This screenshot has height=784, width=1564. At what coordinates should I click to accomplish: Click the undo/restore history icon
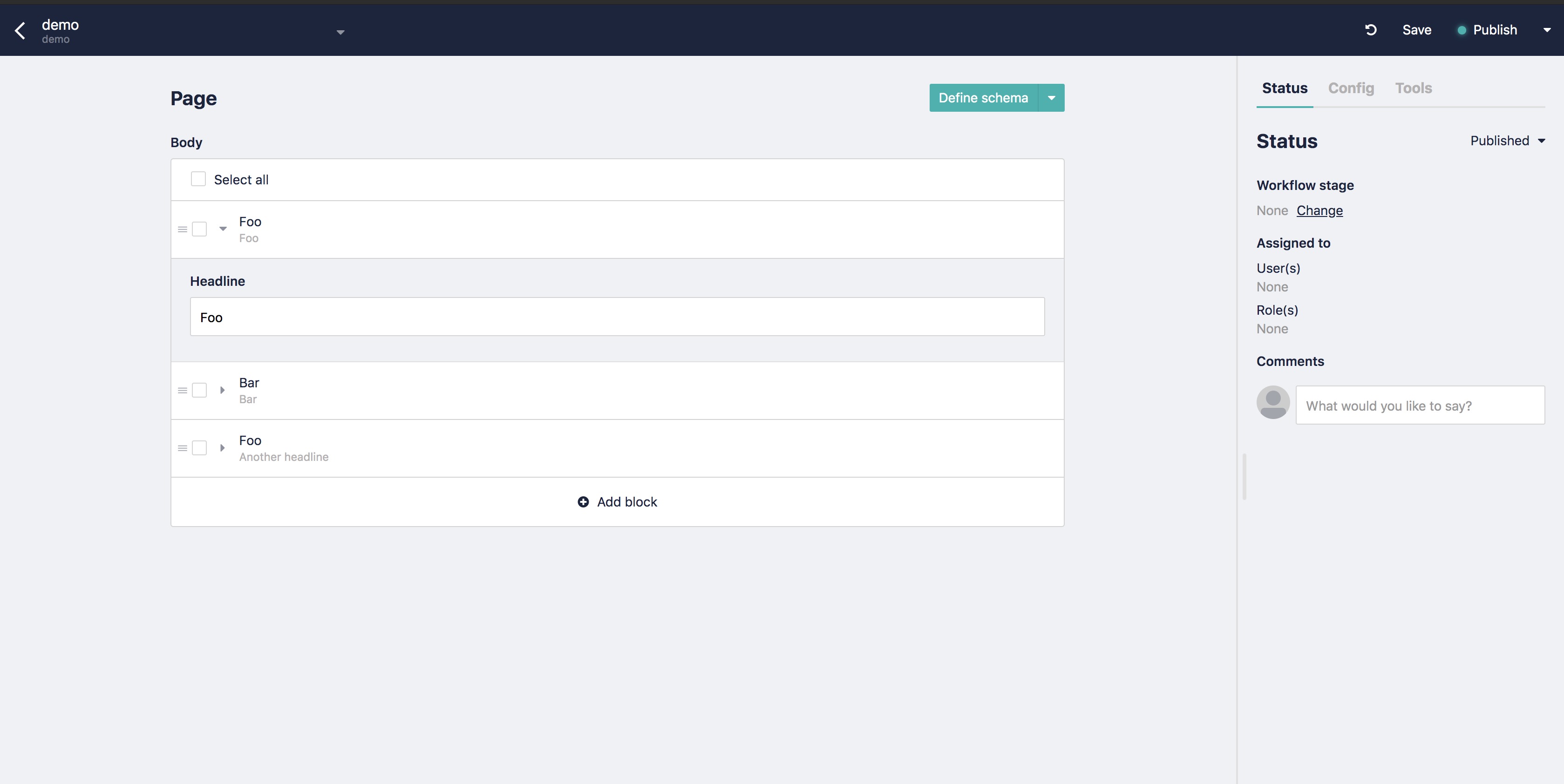[x=1371, y=29]
